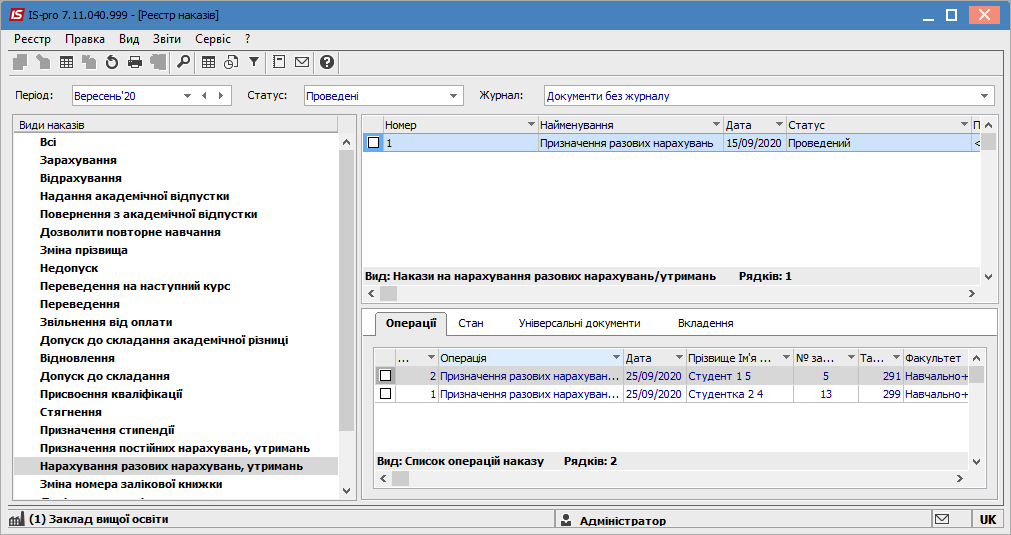The height and width of the screenshot is (535, 1011).
Task: Select Зміна номера залікової книжки
Action: coord(131,484)
